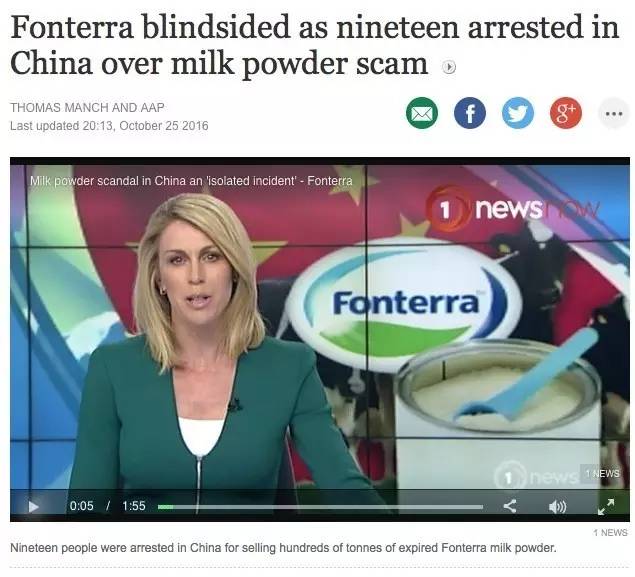The image size is (635, 577).
Task: Click the Fonterra blindsided headline
Action: (314, 45)
